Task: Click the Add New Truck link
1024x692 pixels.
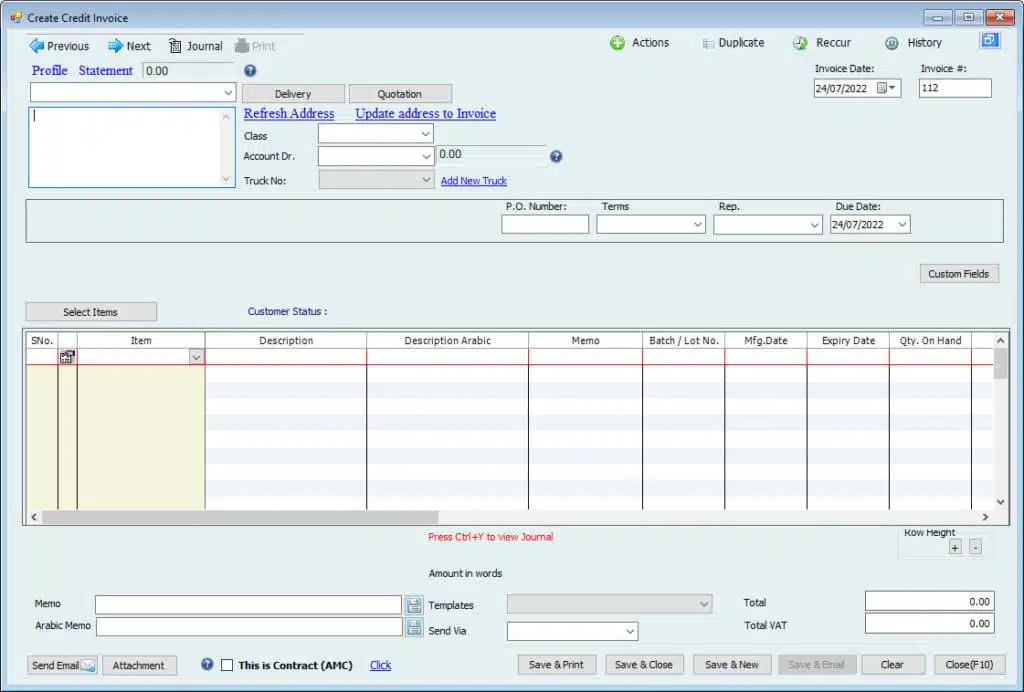Action: 473,181
